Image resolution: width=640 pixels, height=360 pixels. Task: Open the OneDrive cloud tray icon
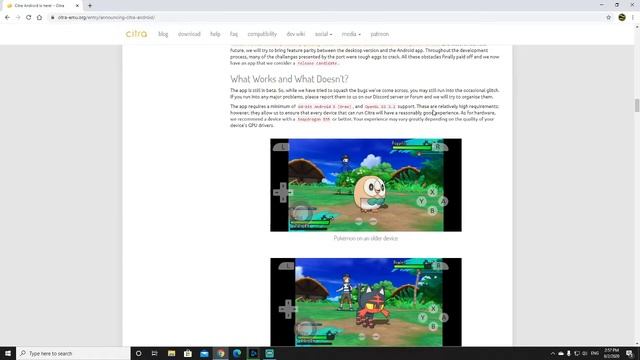click(x=561, y=353)
